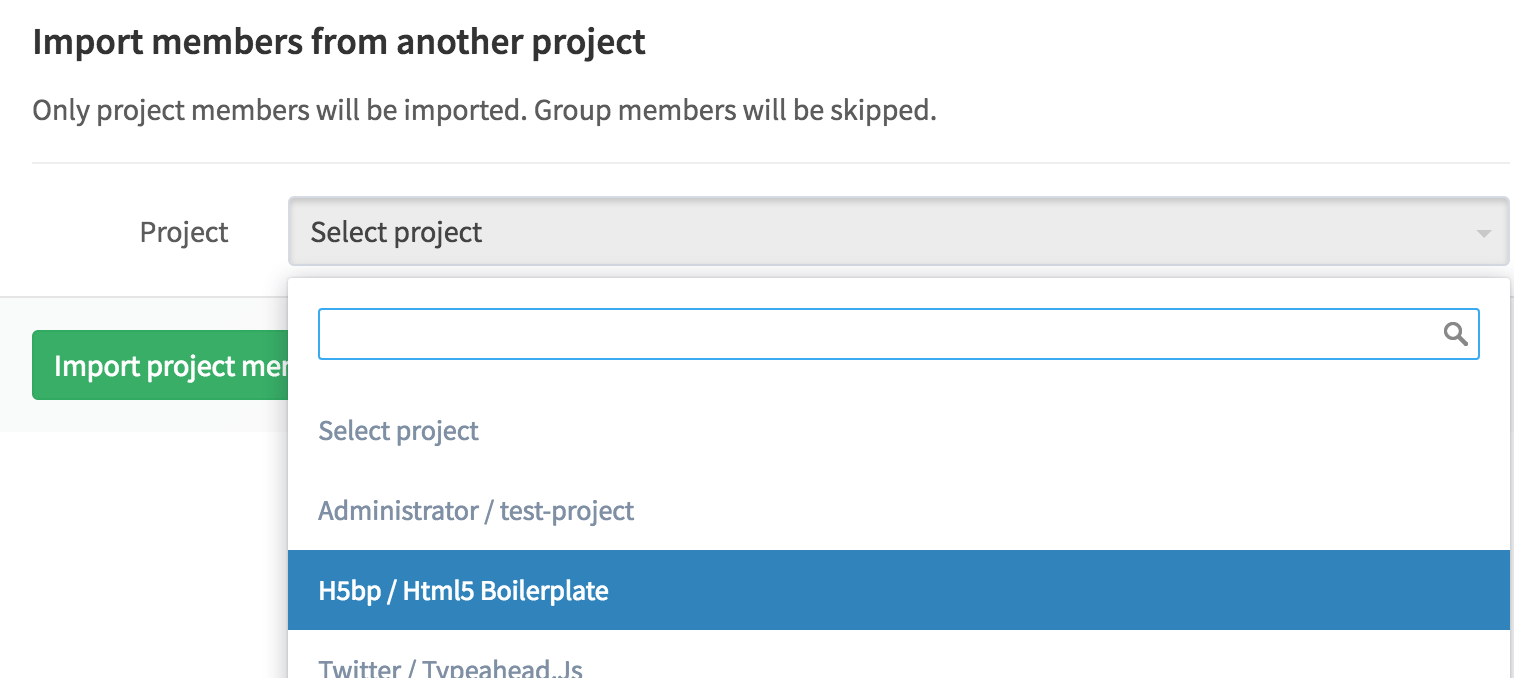The width and height of the screenshot is (1514, 678).
Task: Pick Administrator / test-project from the dropdown
Action: (475, 511)
